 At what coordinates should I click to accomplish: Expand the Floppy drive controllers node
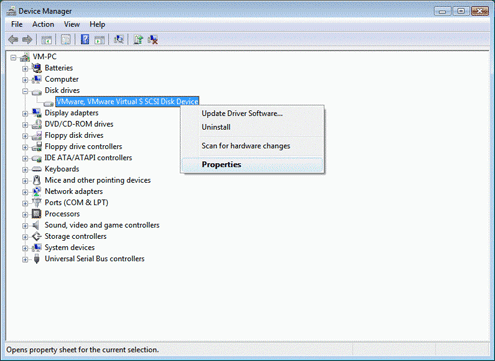pyautogui.click(x=25, y=147)
